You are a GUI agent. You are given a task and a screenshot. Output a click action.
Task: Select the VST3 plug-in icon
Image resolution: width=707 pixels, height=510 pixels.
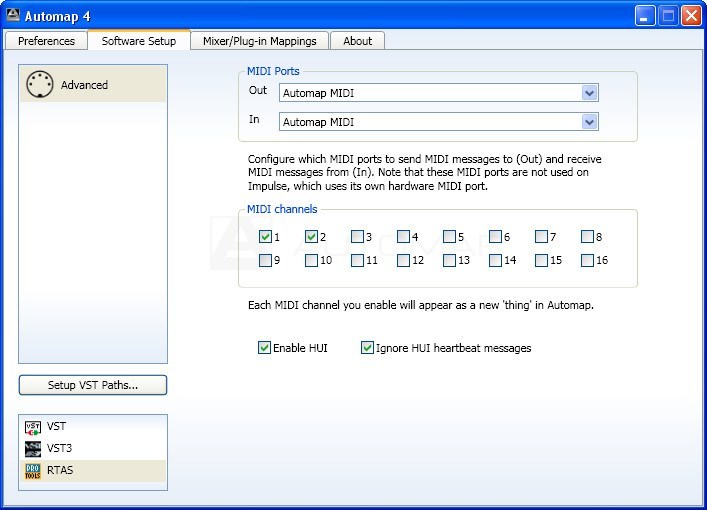33,449
